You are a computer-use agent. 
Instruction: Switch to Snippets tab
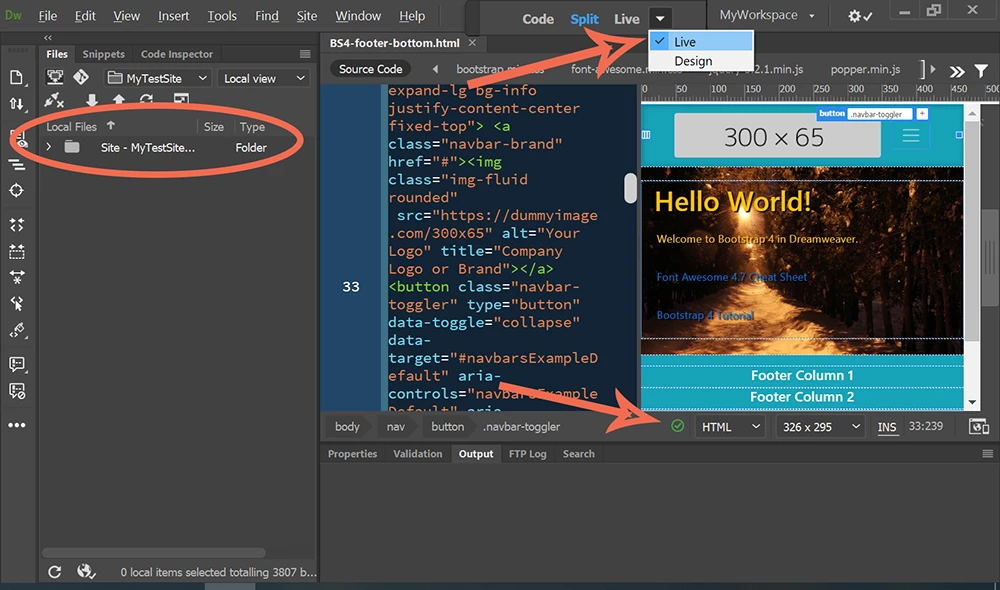[103, 54]
